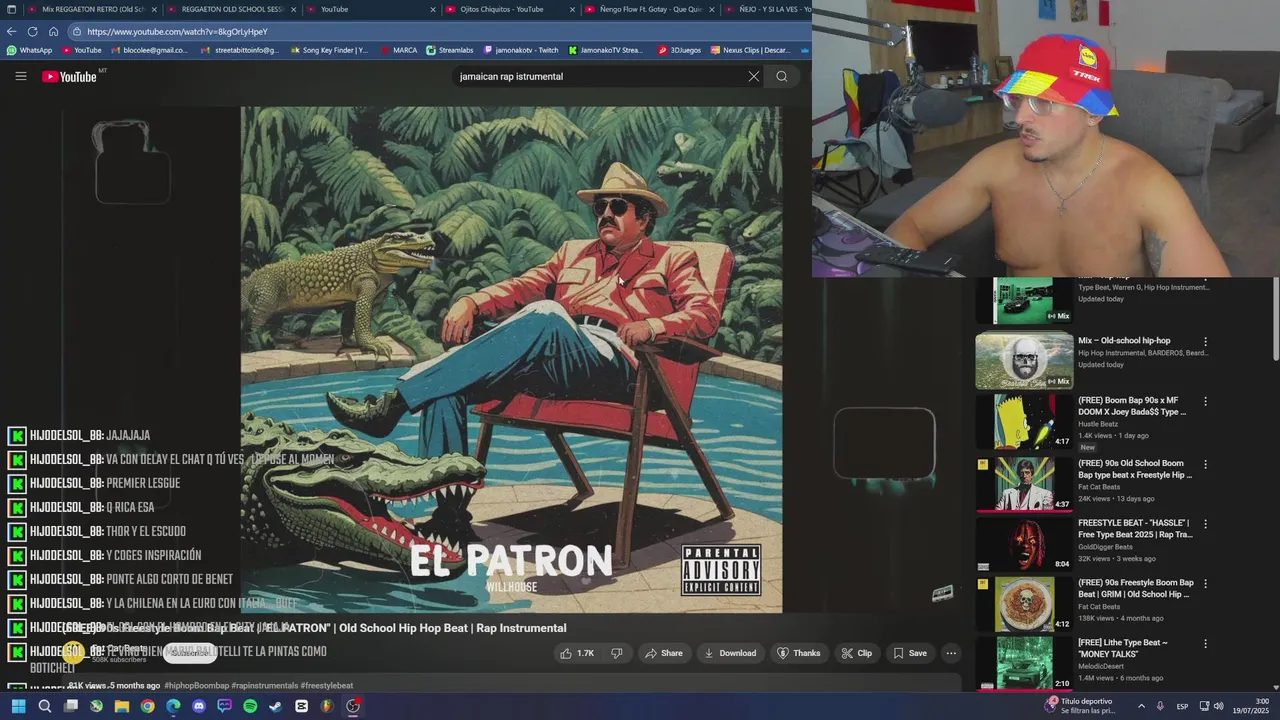The image size is (1280, 720).
Task: Open FL Studio from the taskbar
Action: pos(327,706)
